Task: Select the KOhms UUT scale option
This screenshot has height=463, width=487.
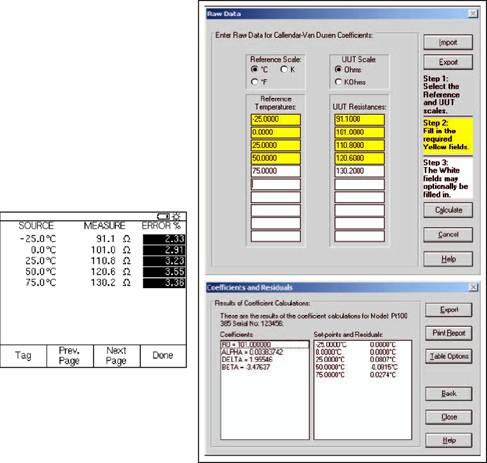Action: [338, 82]
